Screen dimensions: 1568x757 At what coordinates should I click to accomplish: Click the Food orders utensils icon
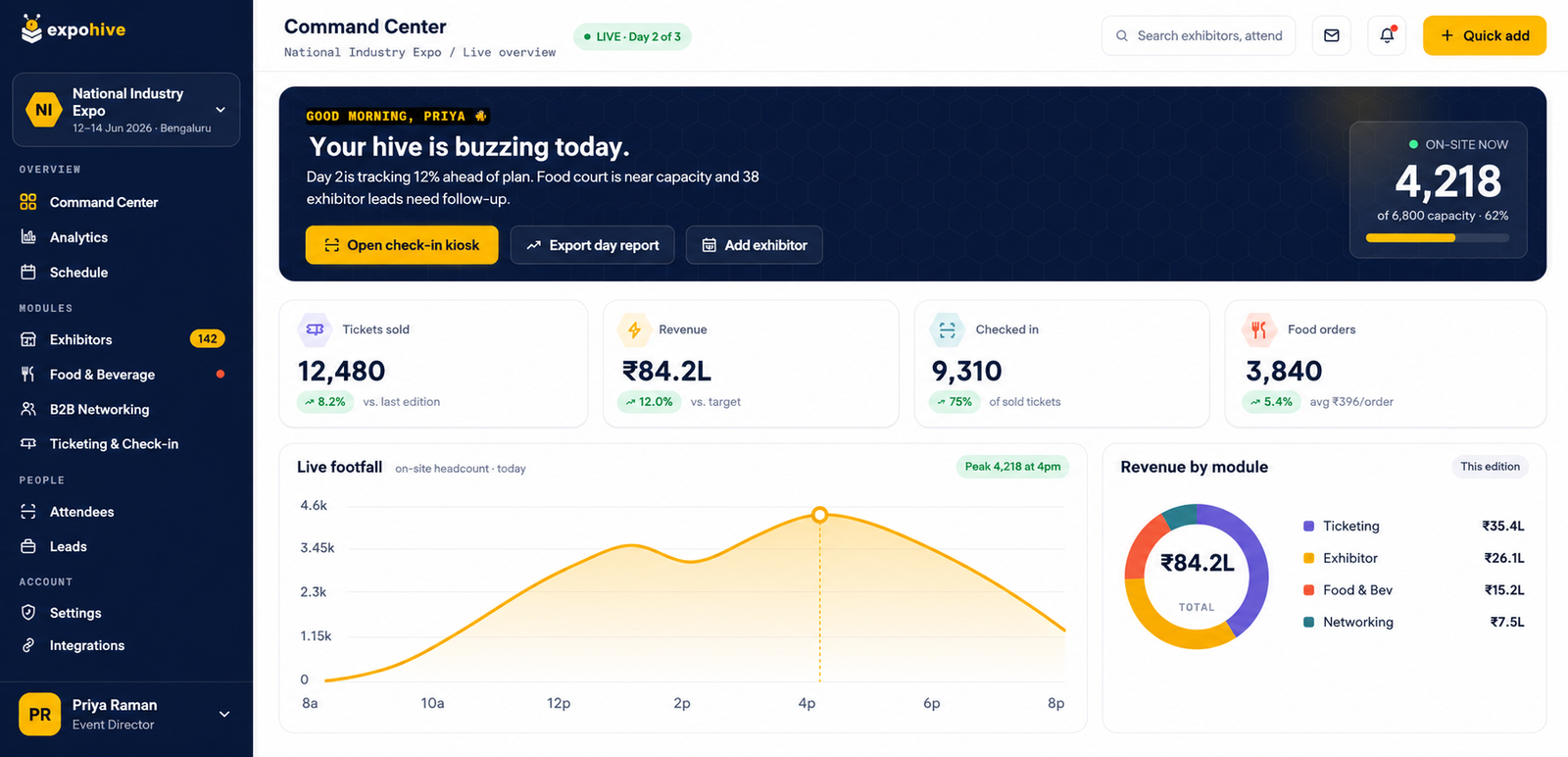pos(1259,329)
